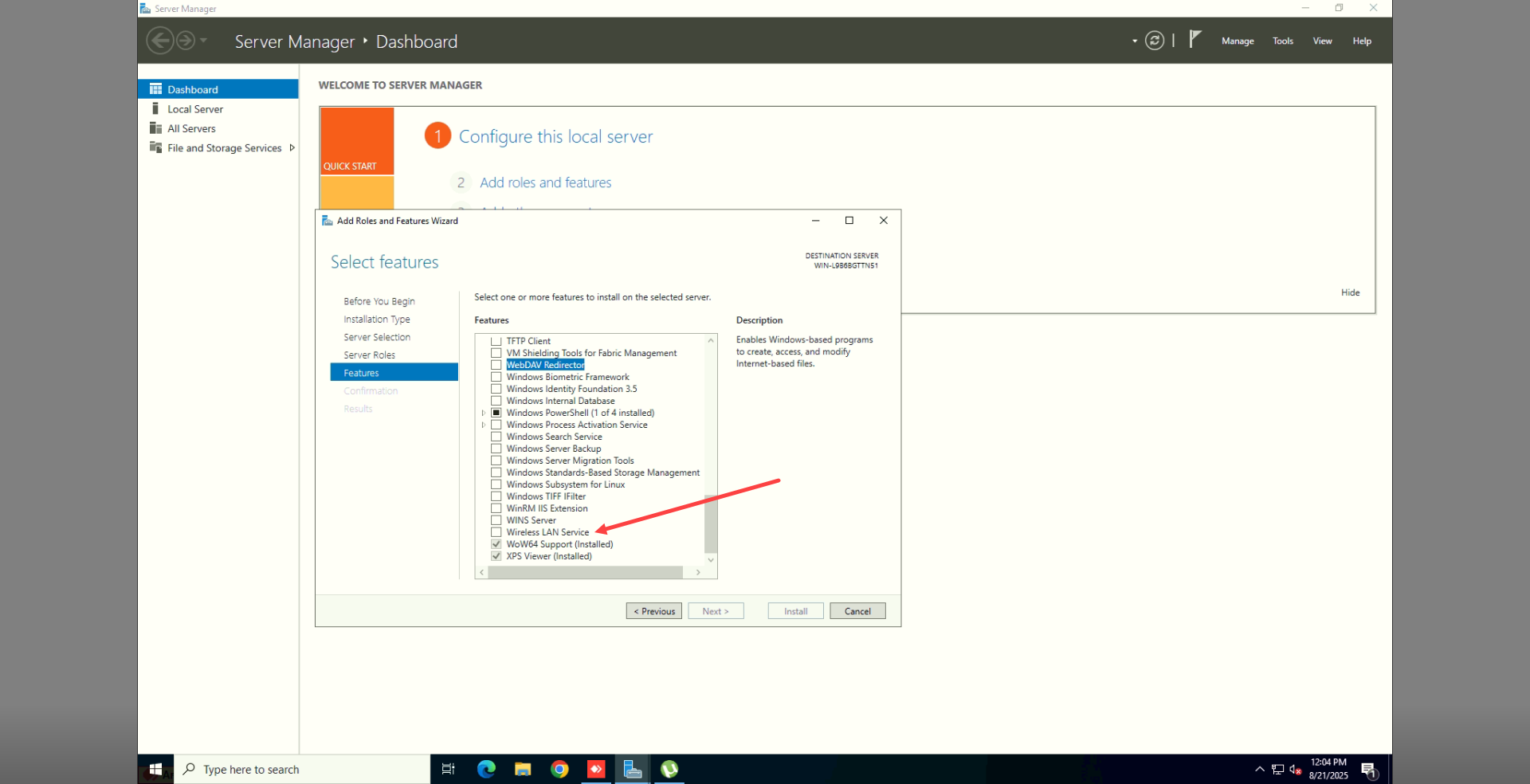Screen dimensions: 1530x784
Task: Open the Tools menu
Action: (1282, 41)
